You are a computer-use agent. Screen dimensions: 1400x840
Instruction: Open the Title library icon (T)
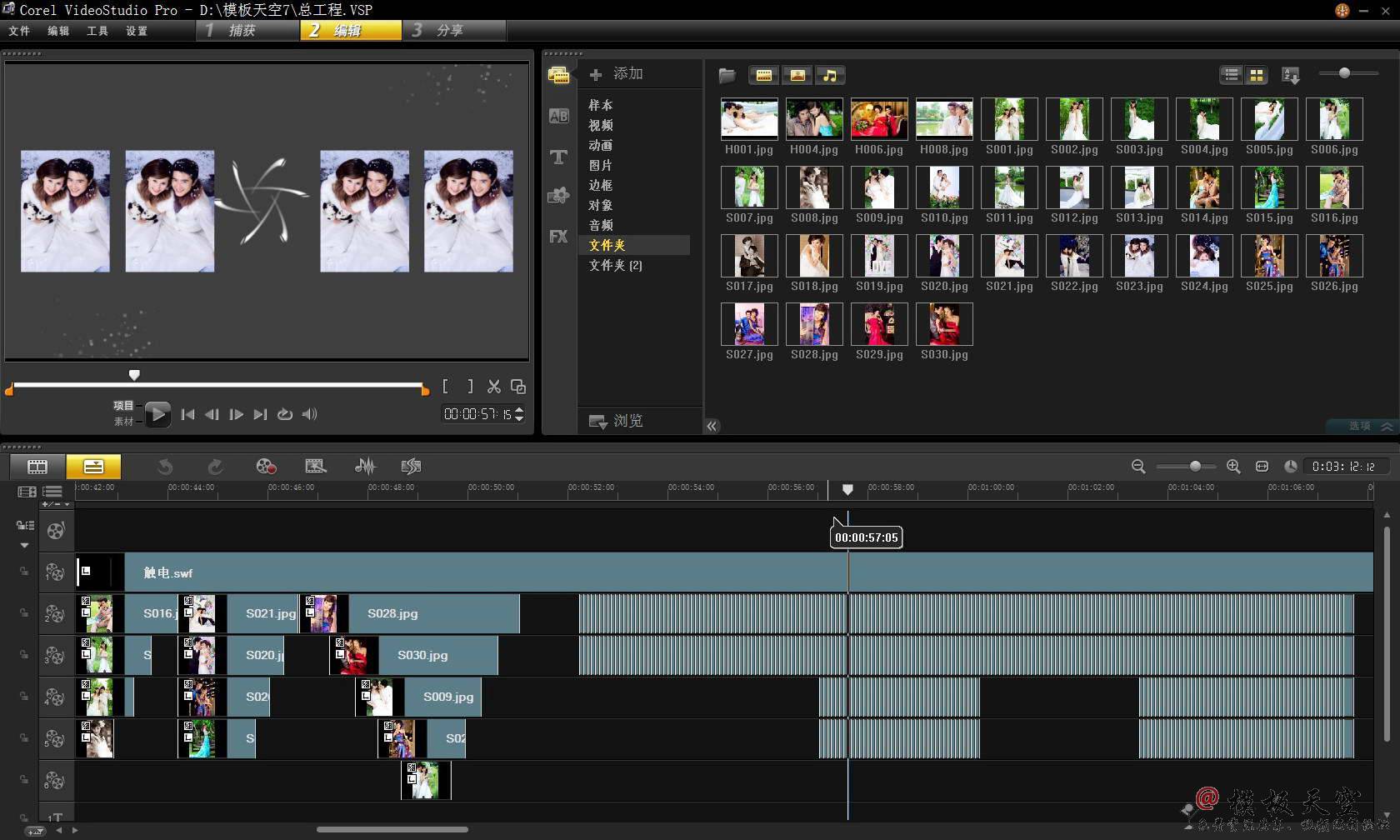(x=558, y=156)
